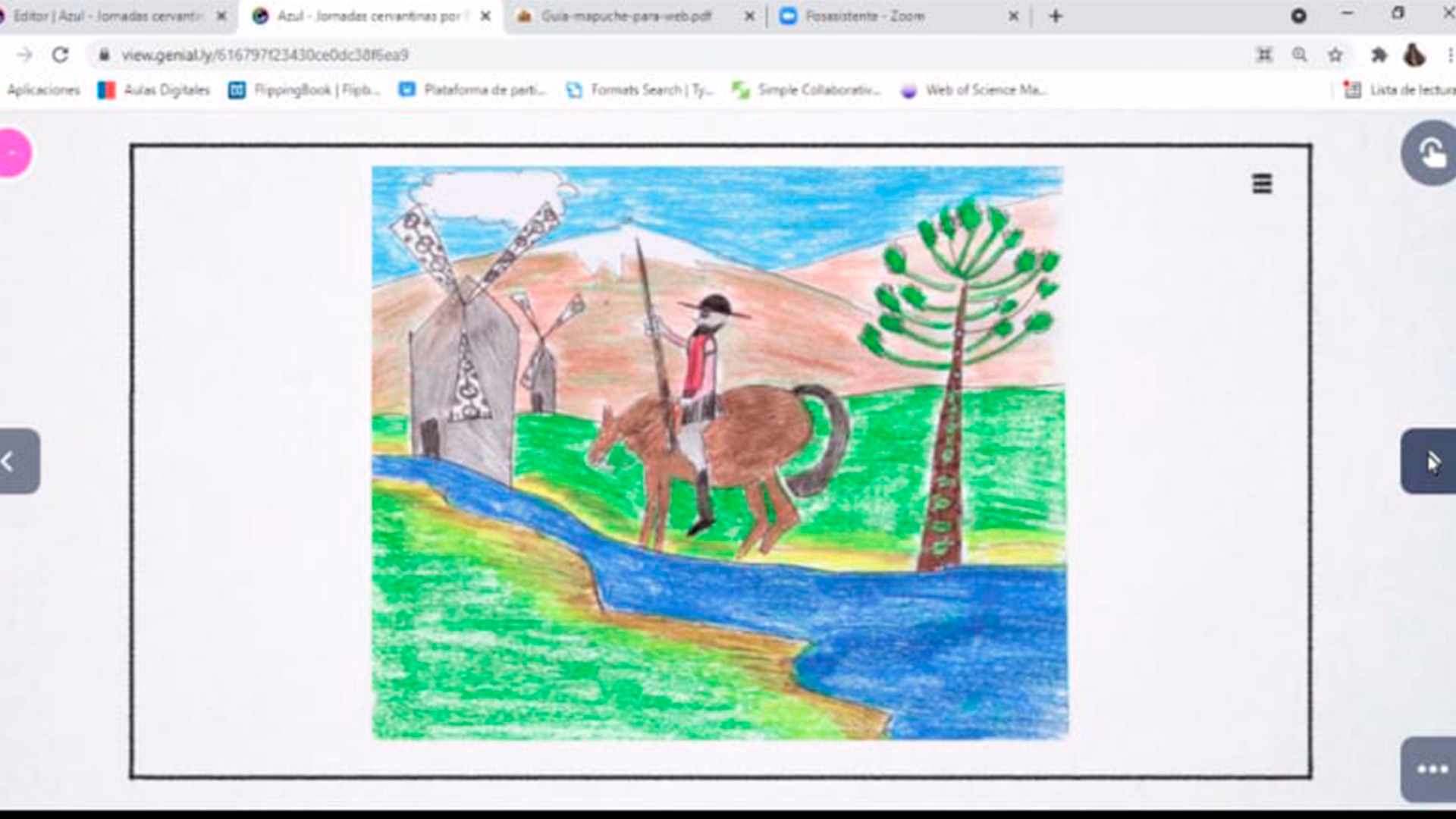Click the browser reload button
This screenshot has width=1456, height=819.
61,55
